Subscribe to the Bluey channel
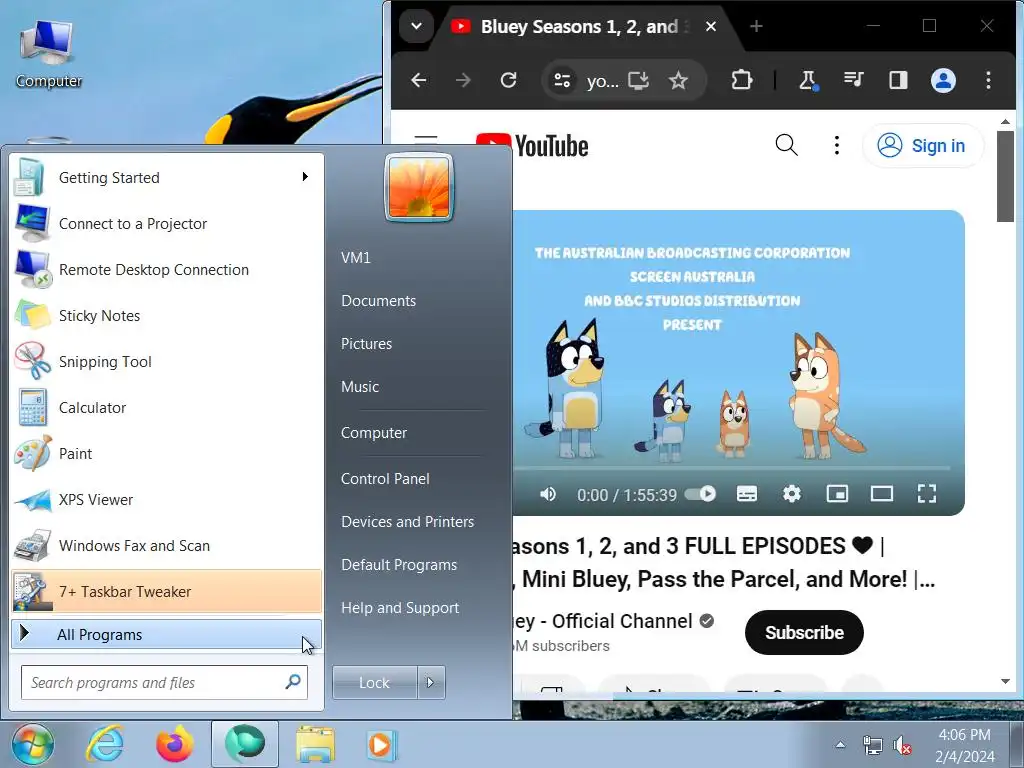Viewport: 1024px width, 768px height. point(804,633)
